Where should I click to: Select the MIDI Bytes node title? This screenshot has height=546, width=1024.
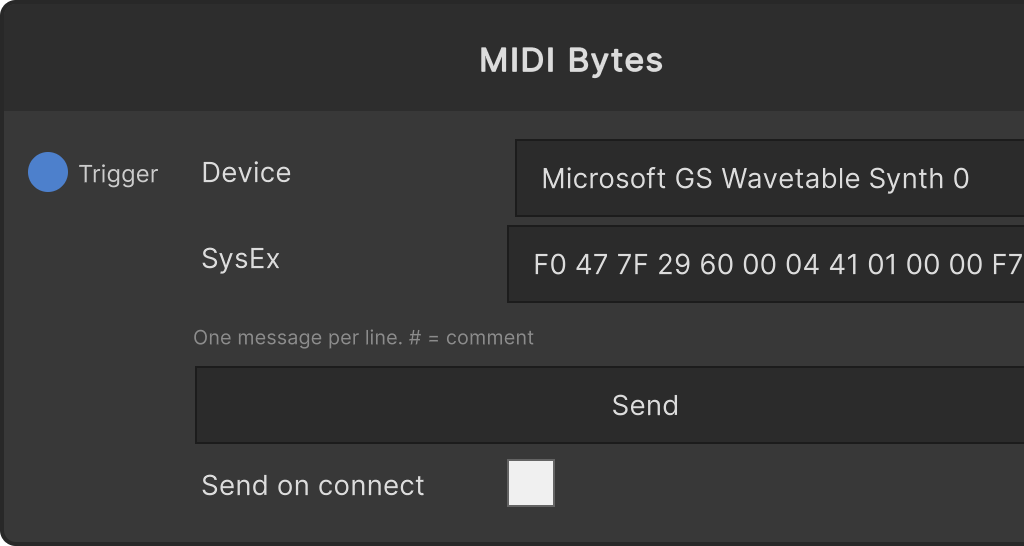tap(571, 60)
